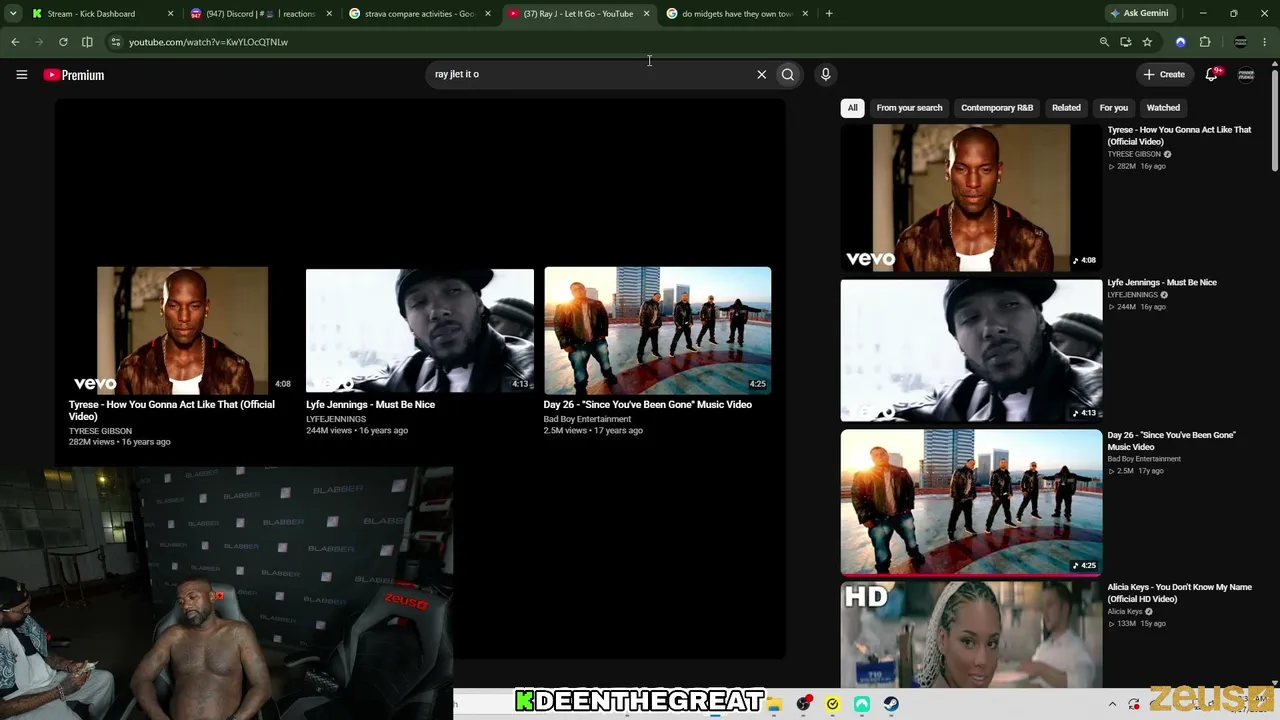The image size is (1280, 720).
Task: Open Lyfe Jennings endscreen thumbnail
Action: coord(420,329)
